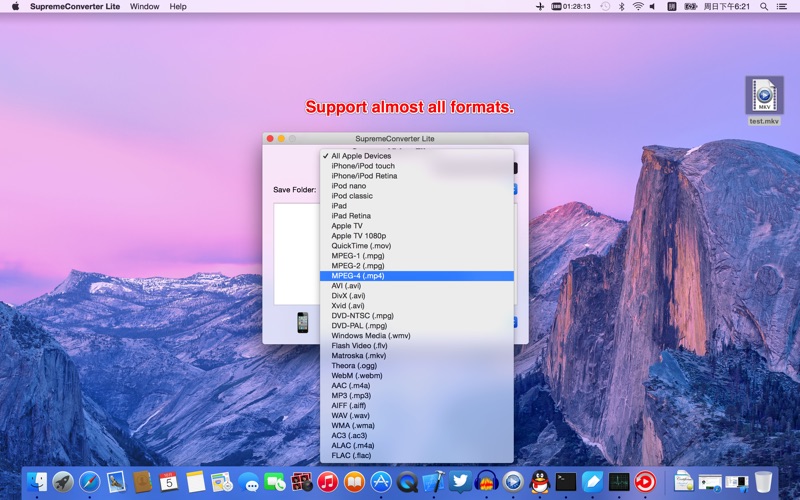Select MPEG-2 (.mpg) format
This screenshot has width=800, height=500.
[x=416, y=266]
